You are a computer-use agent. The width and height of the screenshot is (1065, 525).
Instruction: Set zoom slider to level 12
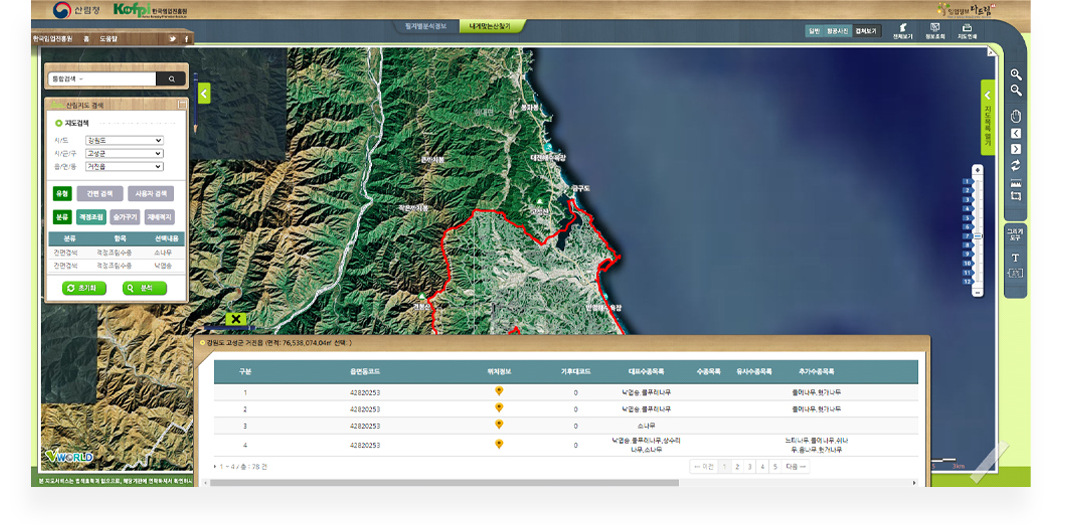tap(967, 281)
